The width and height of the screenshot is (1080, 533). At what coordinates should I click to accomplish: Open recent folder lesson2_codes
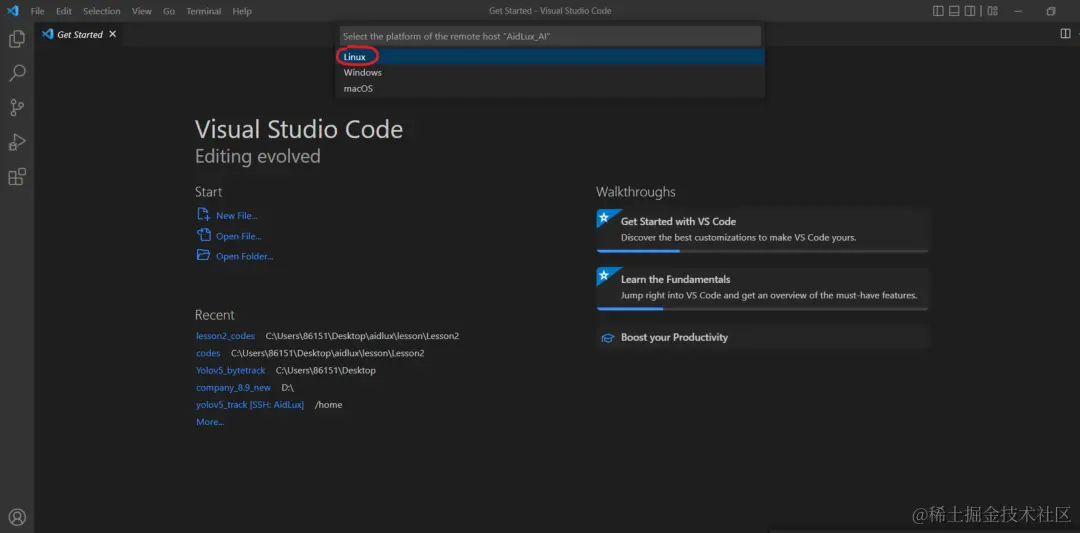pyautogui.click(x=225, y=336)
